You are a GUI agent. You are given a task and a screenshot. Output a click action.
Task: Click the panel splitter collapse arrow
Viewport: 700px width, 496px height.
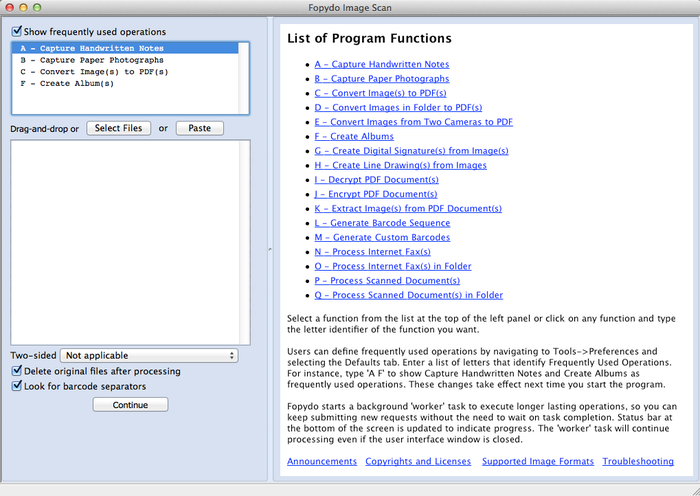[270, 249]
